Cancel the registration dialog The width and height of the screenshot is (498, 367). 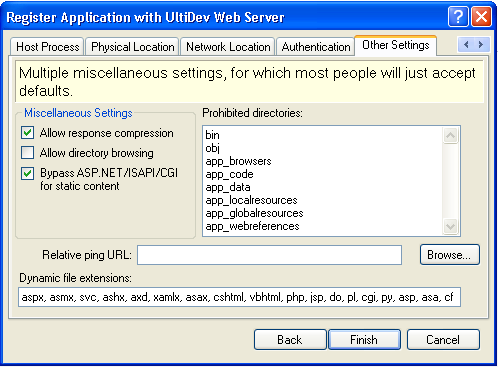(443, 340)
